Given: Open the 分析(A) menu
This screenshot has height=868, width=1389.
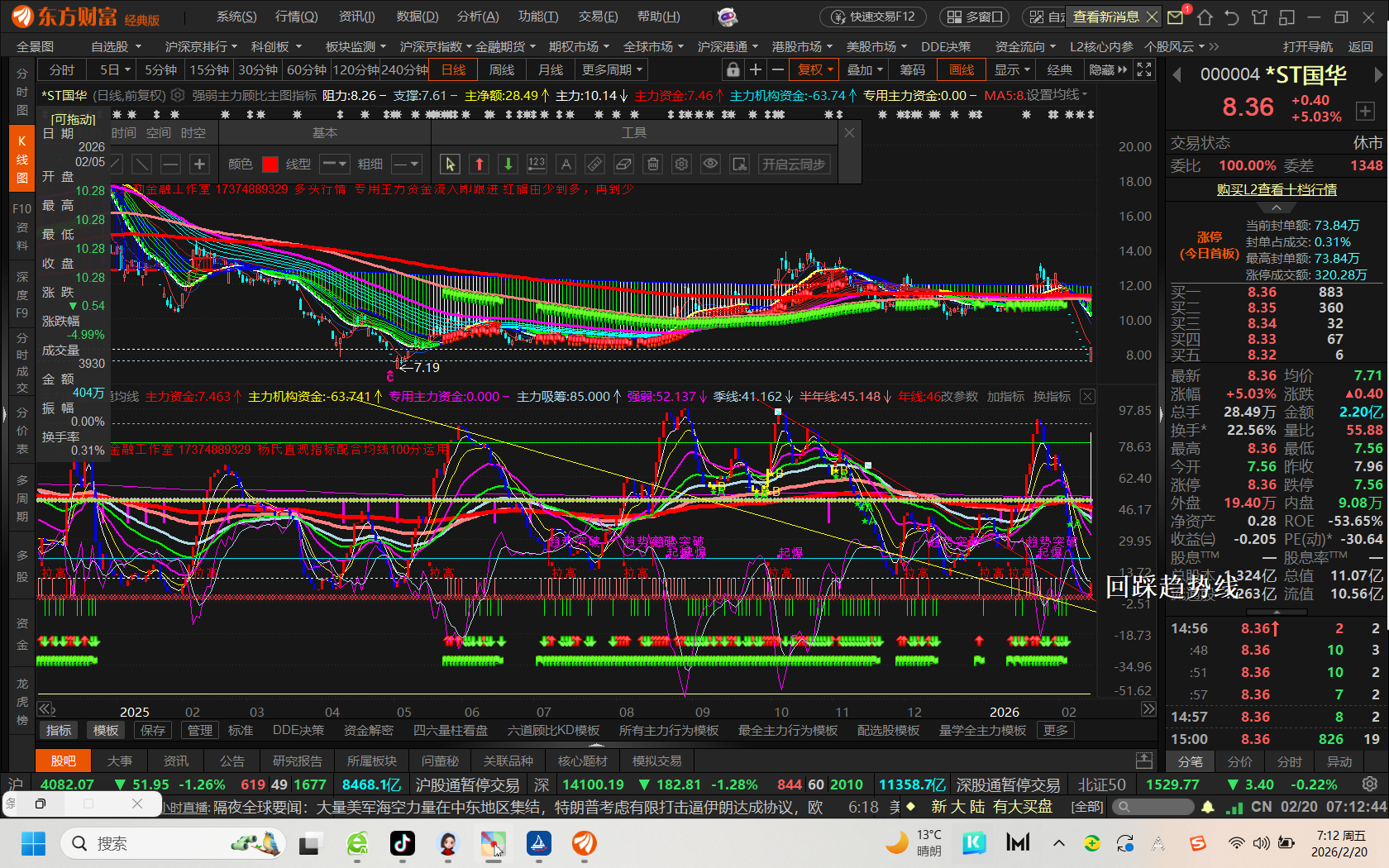Looking at the screenshot, I should tap(478, 17).
